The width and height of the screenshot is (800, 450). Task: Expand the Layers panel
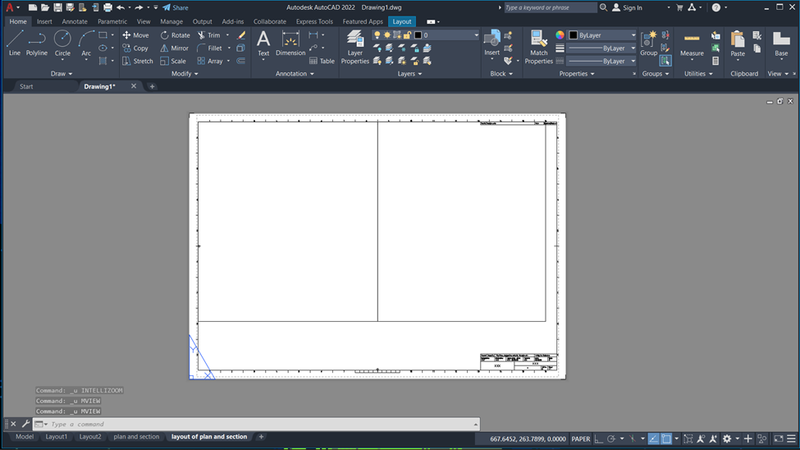[410, 73]
